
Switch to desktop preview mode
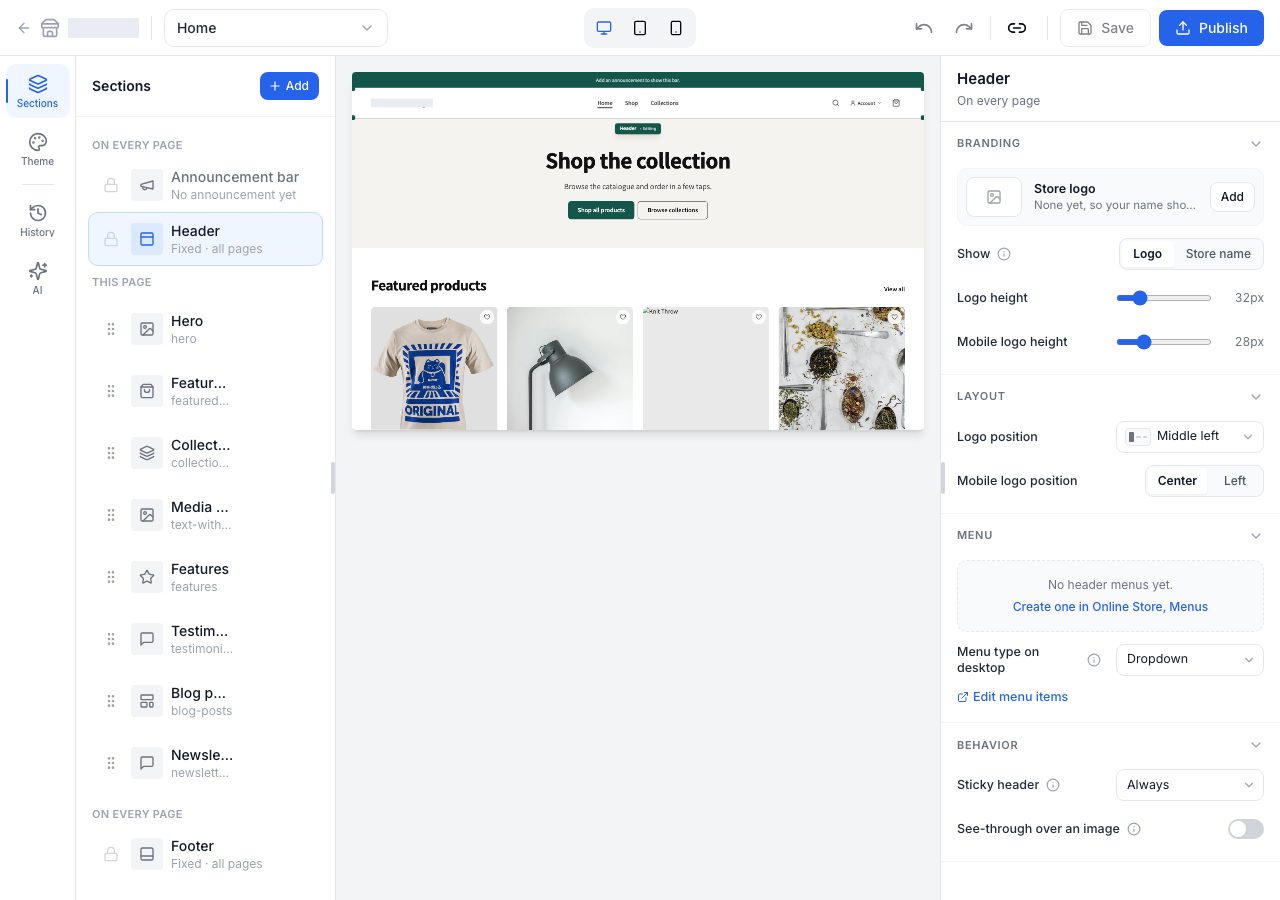(x=604, y=28)
